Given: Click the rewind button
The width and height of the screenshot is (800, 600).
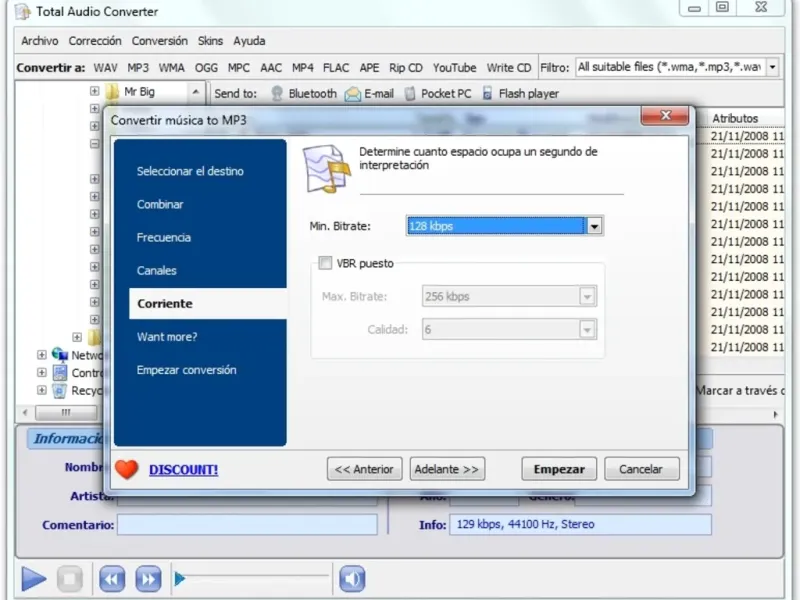Looking at the screenshot, I should [x=112, y=579].
